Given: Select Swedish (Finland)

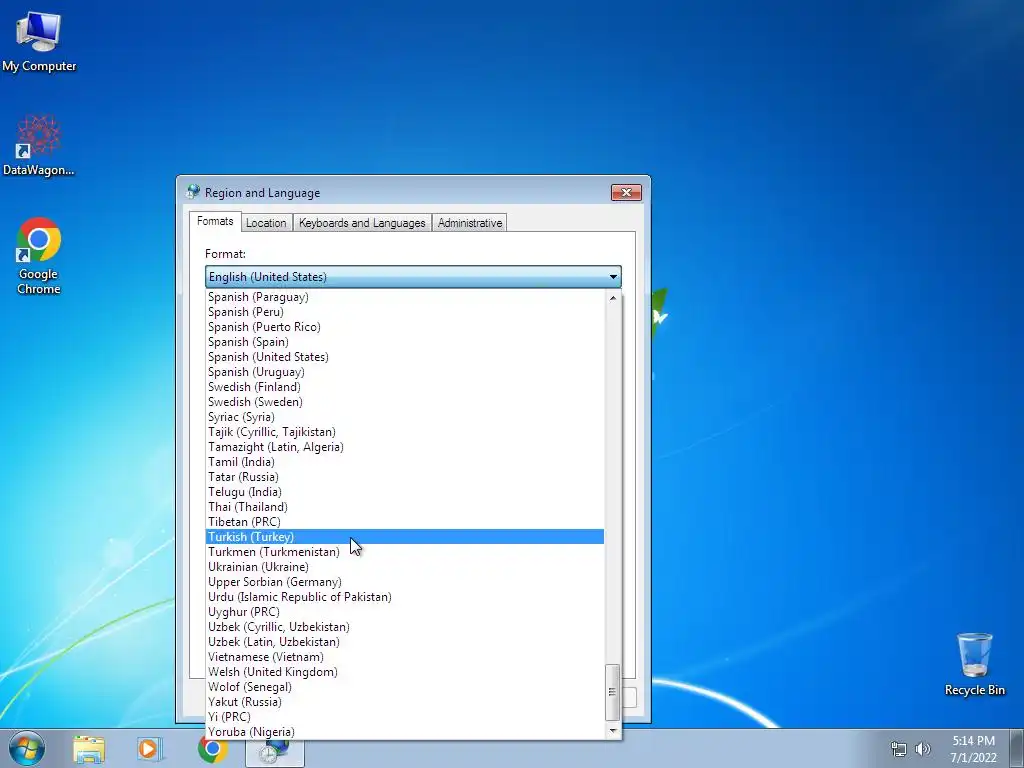Looking at the screenshot, I should [405, 387].
